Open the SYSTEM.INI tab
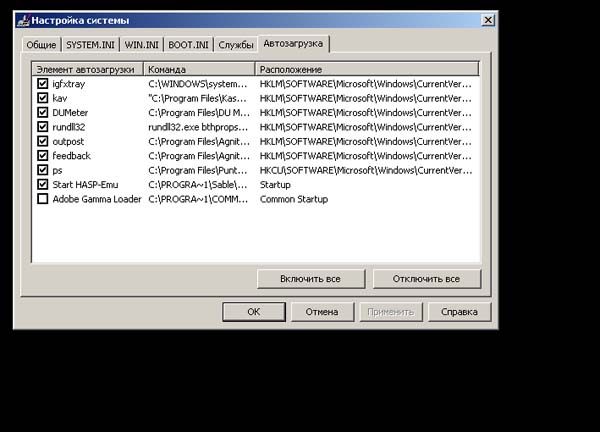Screen dimensions: 600x432 coord(90,45)
